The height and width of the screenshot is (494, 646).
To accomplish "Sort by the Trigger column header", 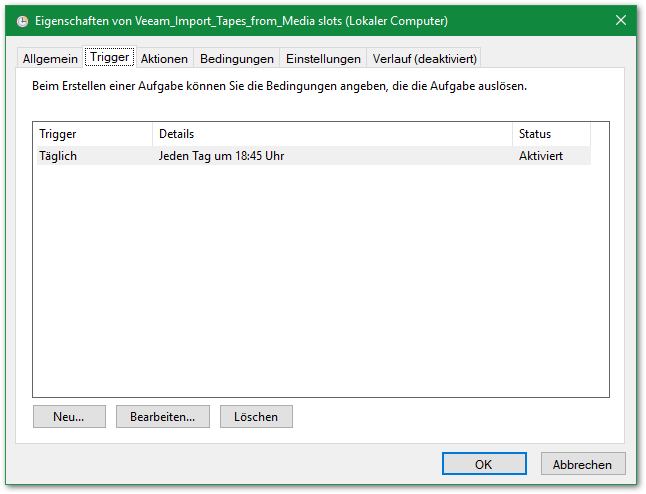I will pyautogui.click(x=93, y=134).
